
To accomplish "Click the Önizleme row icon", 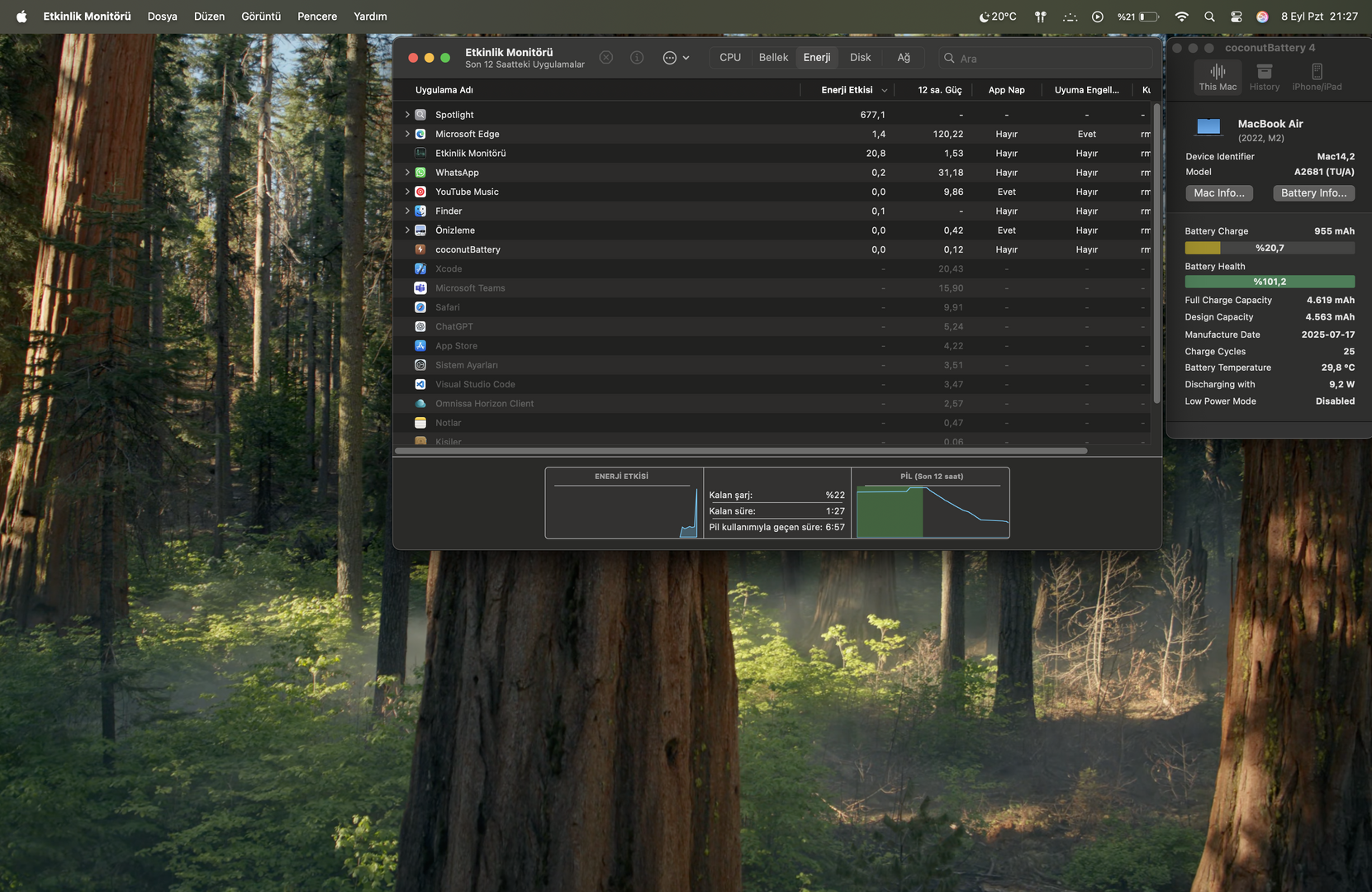I will pos(420,230).
